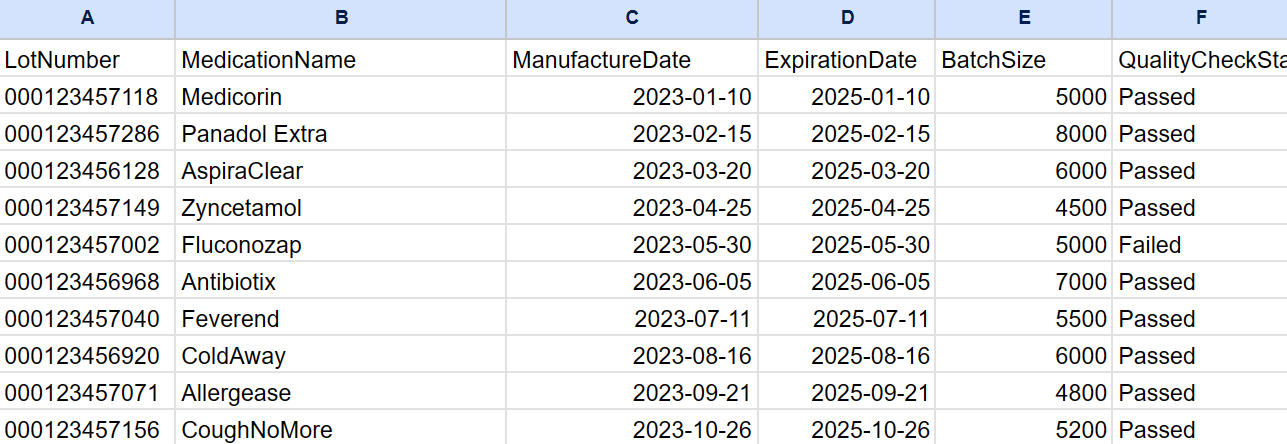Image resolution: width=1287 pixels, height=444 pixels.
Task: Select column B header
Action: click(341, 17)
